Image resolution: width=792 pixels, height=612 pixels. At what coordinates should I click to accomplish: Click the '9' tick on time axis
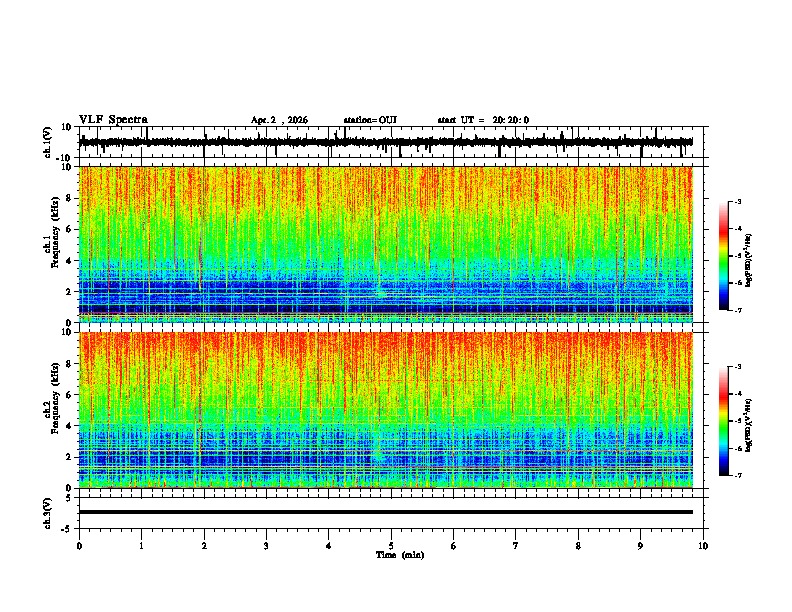[640, 546]
